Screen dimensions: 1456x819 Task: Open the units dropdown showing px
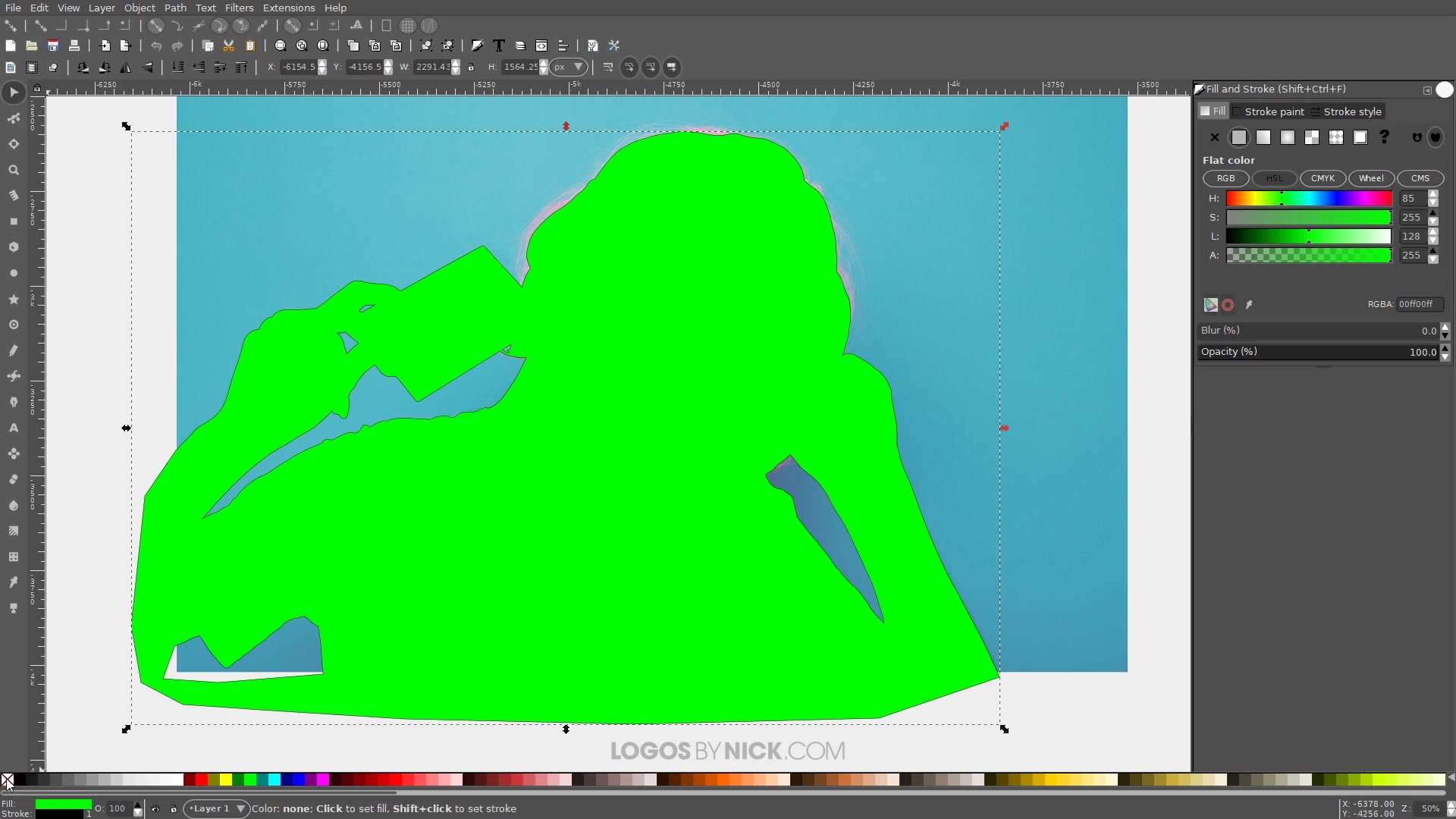(569, 67)
